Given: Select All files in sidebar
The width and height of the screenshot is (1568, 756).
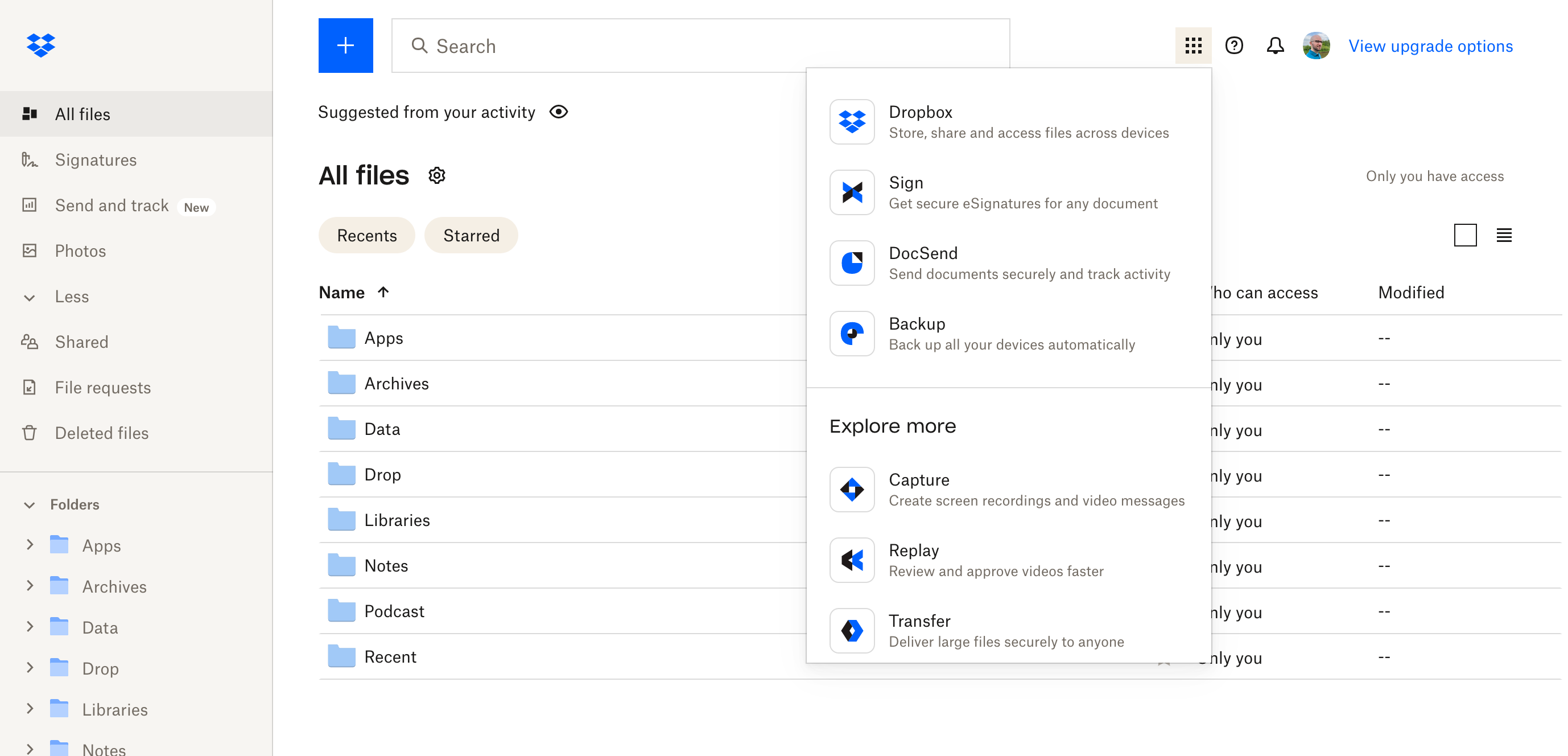Looking at the screenshot, I should click(137, 114).
